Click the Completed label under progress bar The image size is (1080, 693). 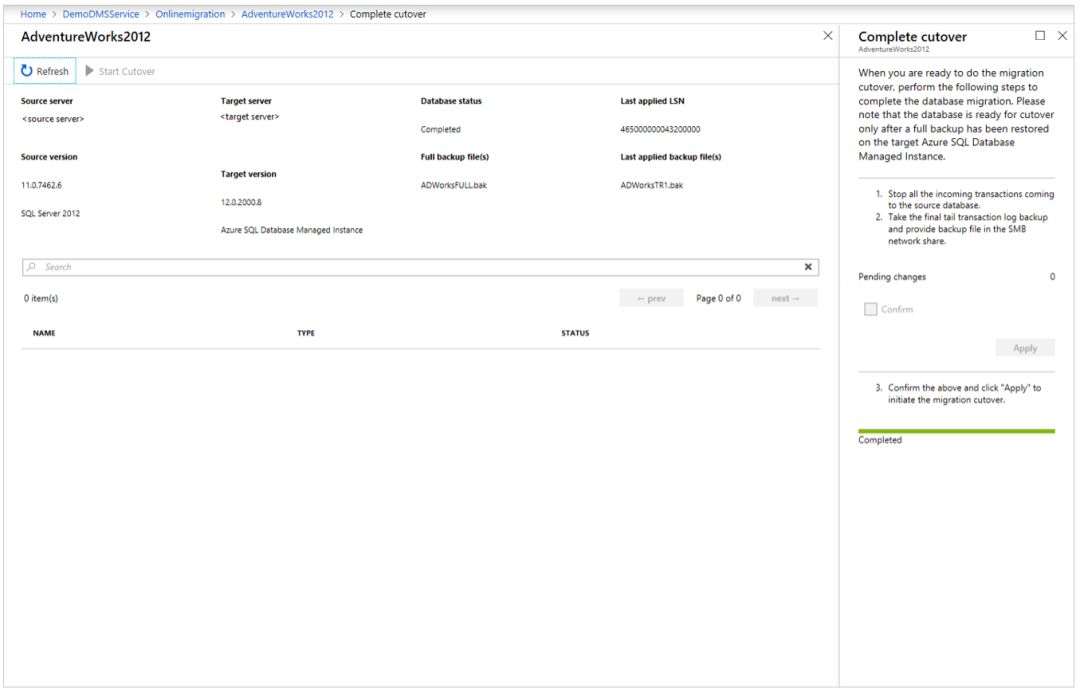880,440
